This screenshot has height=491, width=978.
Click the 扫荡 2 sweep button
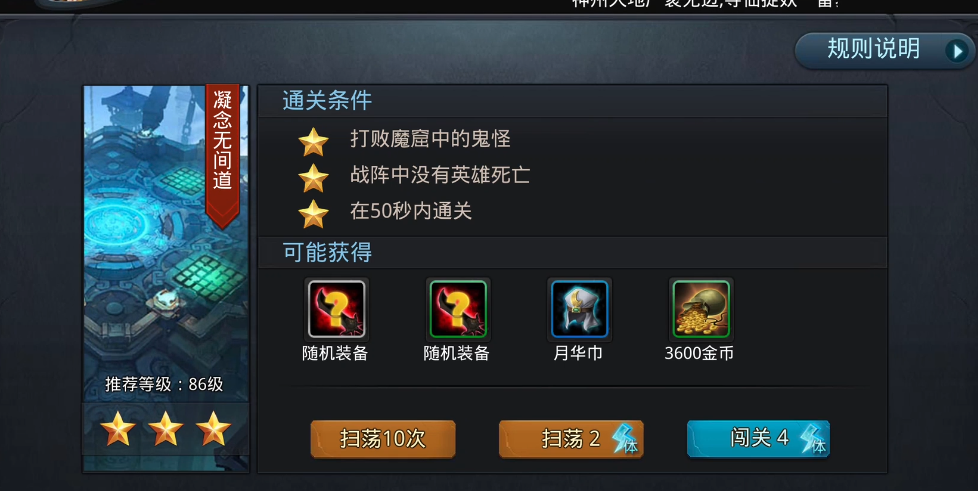pyautogui.click(x=571, y=439)
